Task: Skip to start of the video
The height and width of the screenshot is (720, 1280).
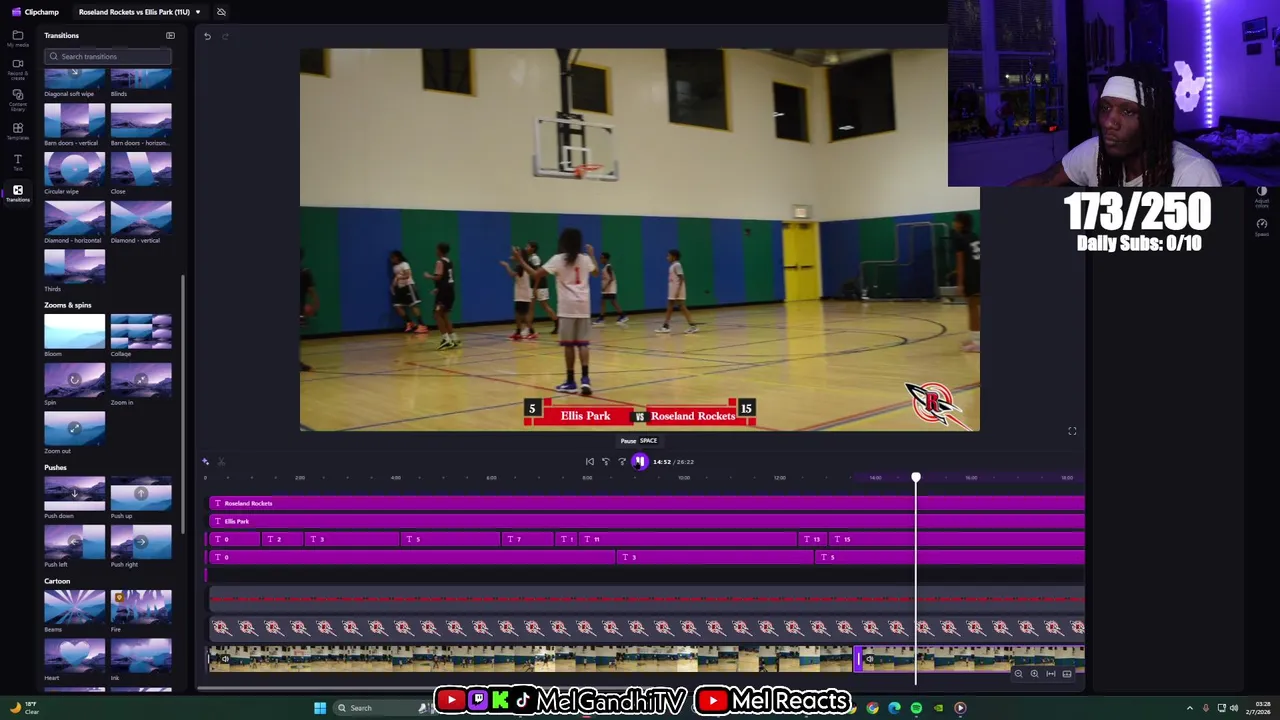Action: 589,462
